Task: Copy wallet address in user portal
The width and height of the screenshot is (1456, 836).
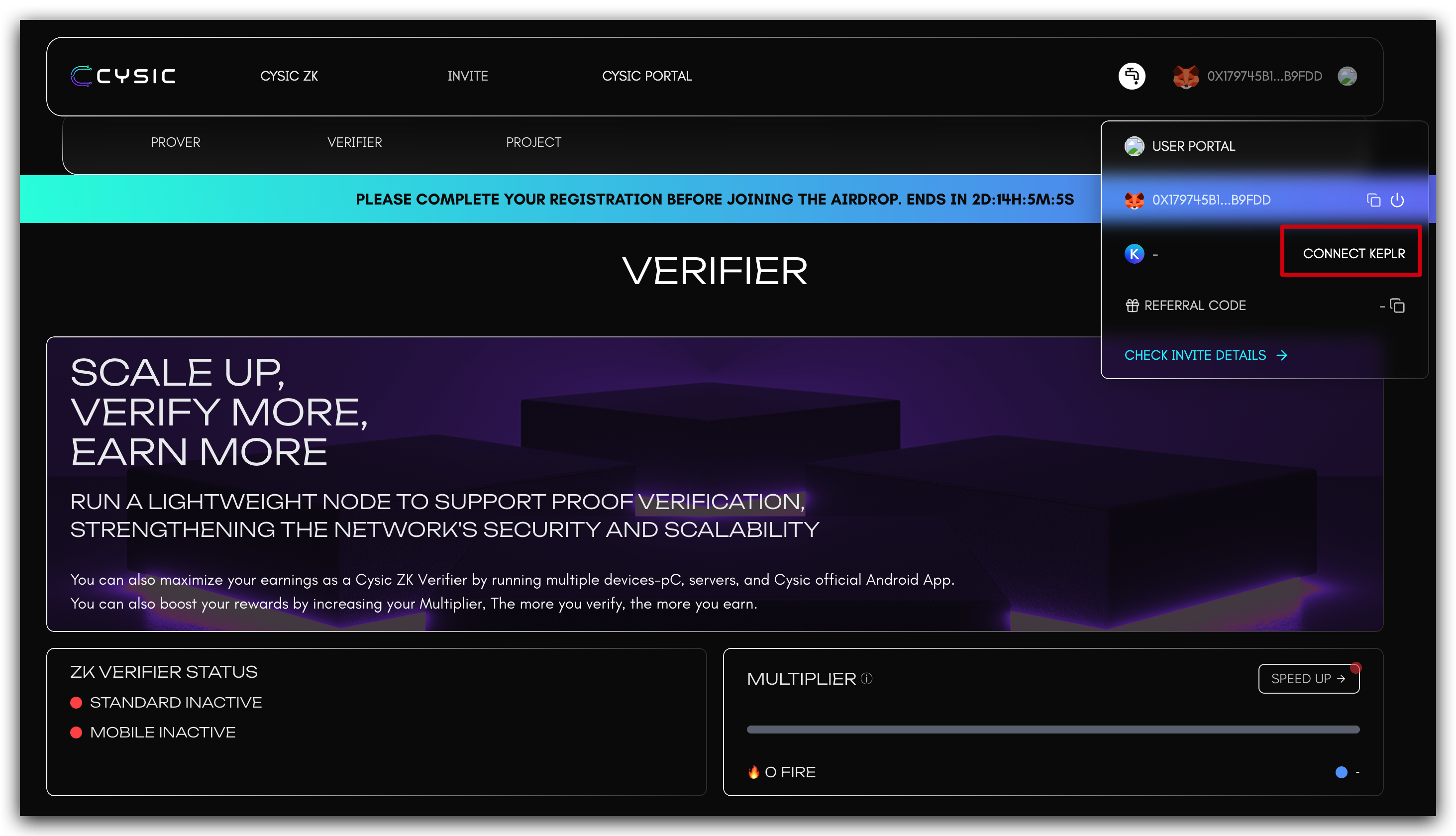Action: click(x=1373, y=200)
